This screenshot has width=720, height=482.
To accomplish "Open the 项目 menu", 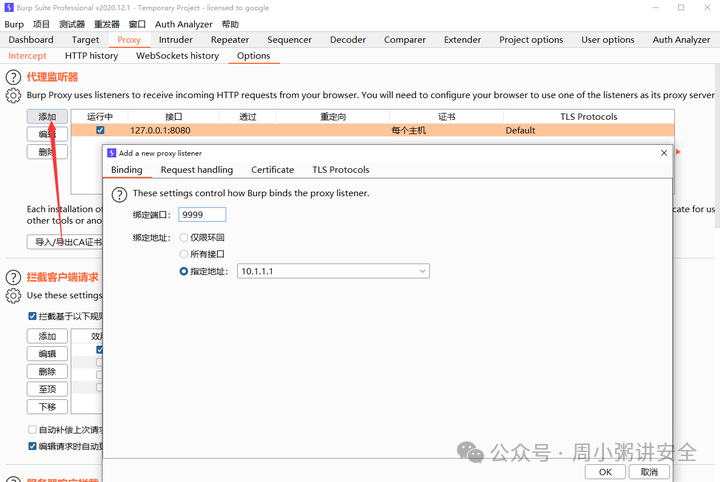I will pos(41,24).
